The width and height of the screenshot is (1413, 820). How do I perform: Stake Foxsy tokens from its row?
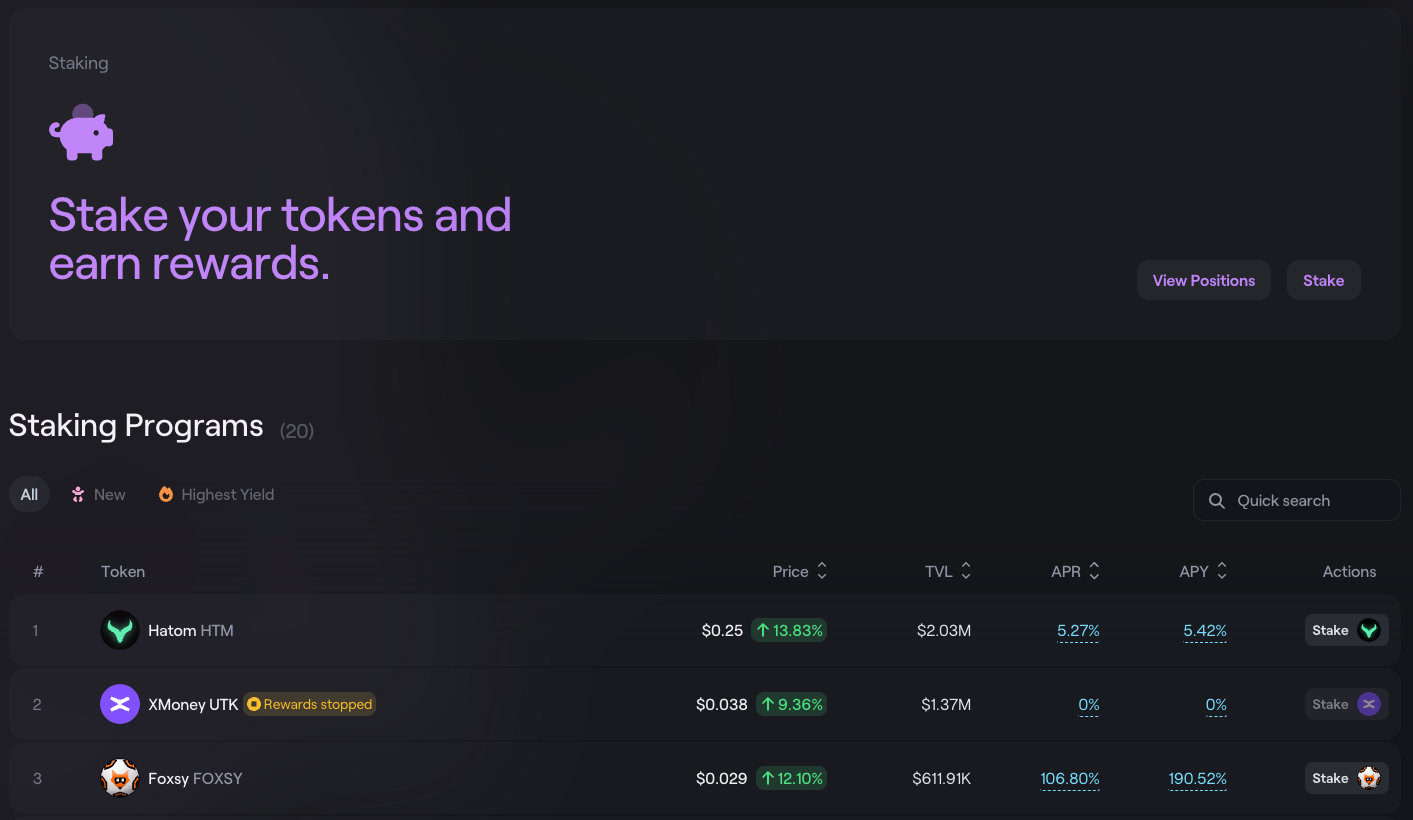[x=1347, y=778]
